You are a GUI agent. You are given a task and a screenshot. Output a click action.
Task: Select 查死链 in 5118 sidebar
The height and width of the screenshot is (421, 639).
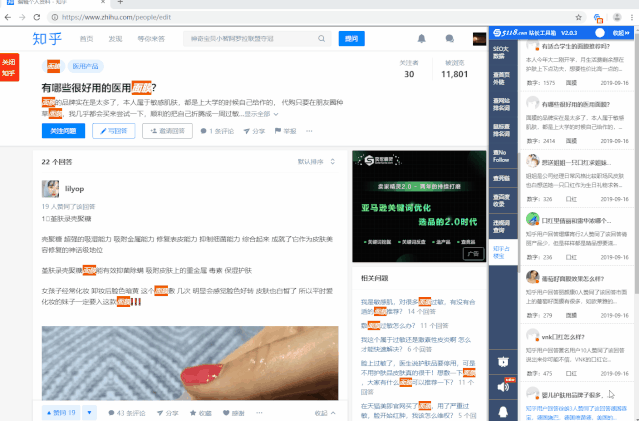503,178
